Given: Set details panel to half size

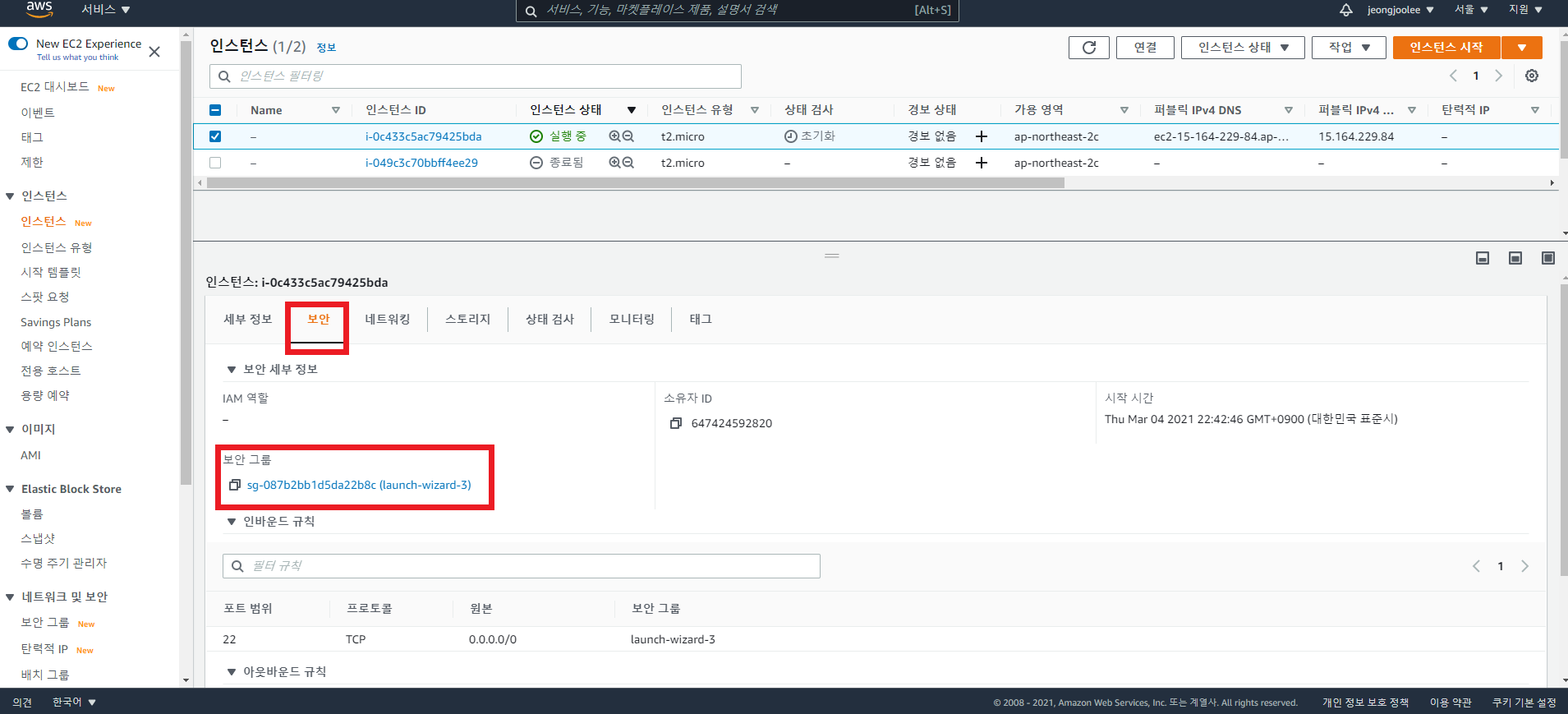Looking at the screenshot, I should (x=1515, y=258).
